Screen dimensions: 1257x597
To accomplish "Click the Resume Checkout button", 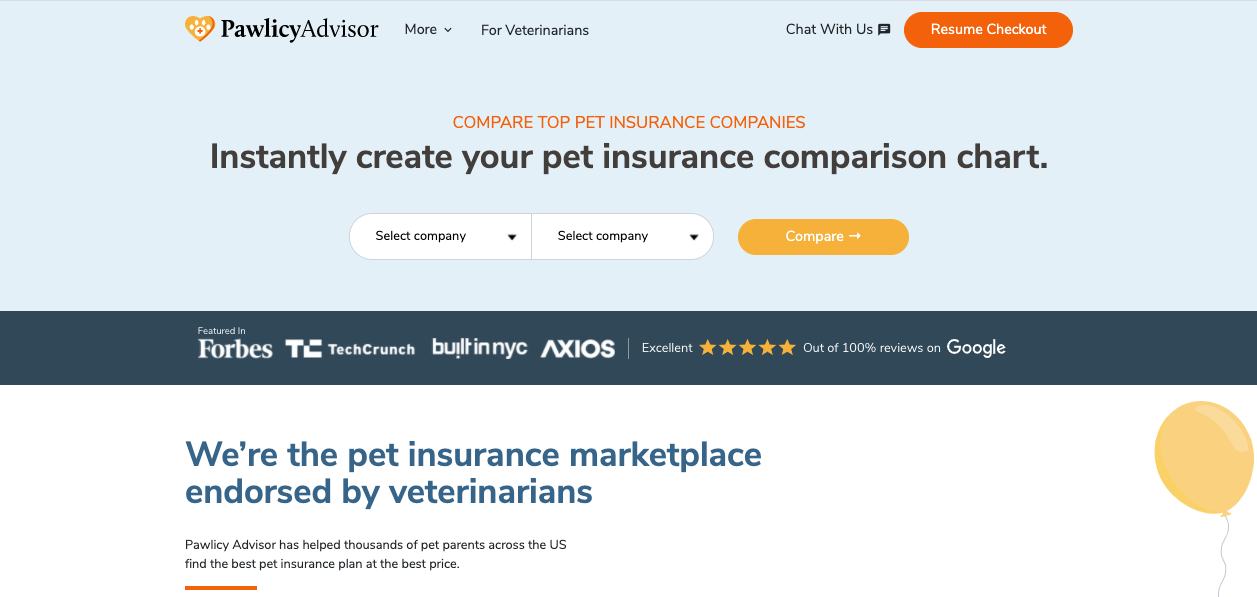I will tap(988, 30).
